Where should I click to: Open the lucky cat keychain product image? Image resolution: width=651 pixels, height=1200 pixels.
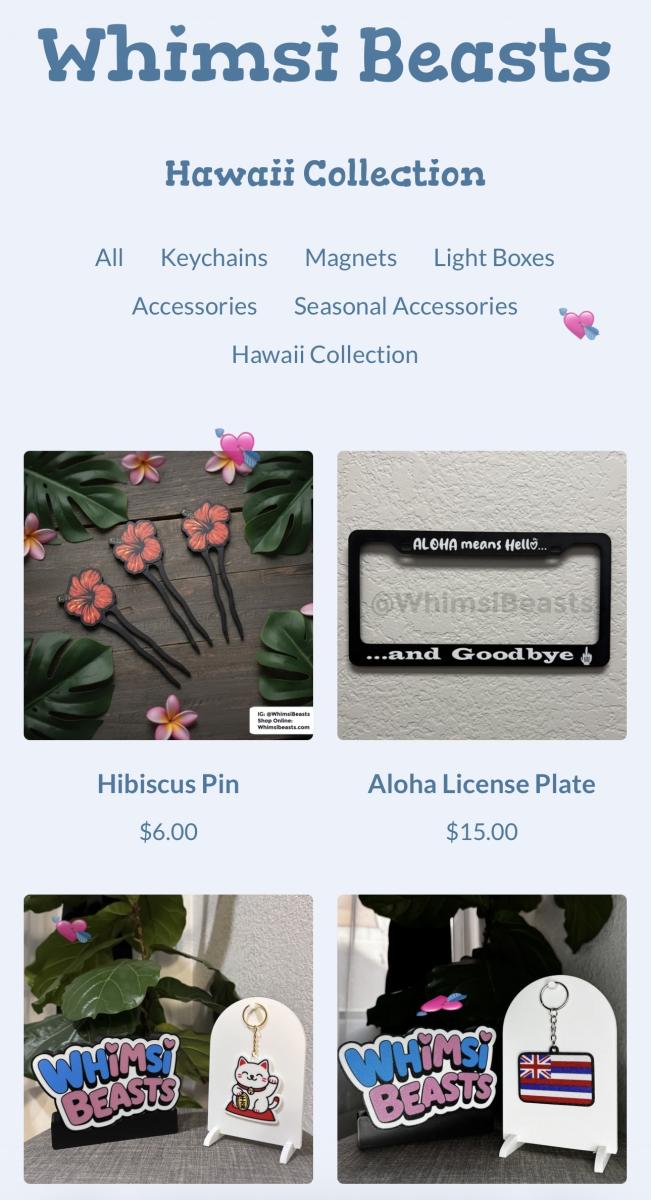pos(168,1039)
